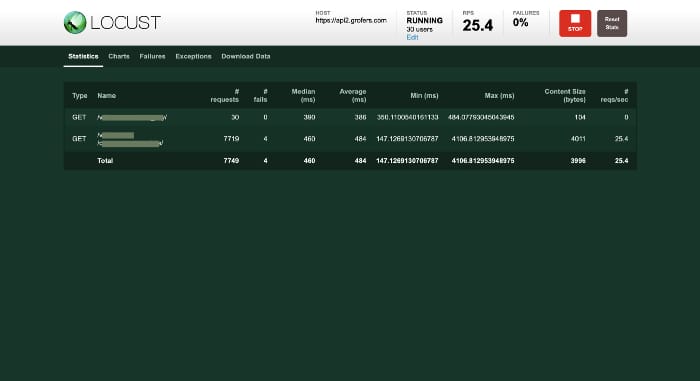700x381 pixels.
Task: Sort by Min (ms) column header
Action: coord(424,96)
